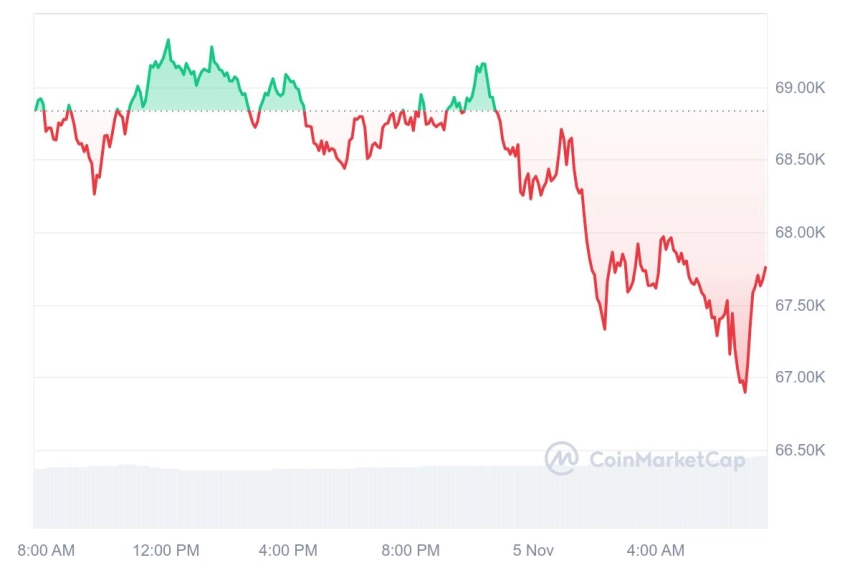Click the sharp red dip below 68.50K after 8:00 AM
Screen dimensions: 860x573
click(94, 193)
